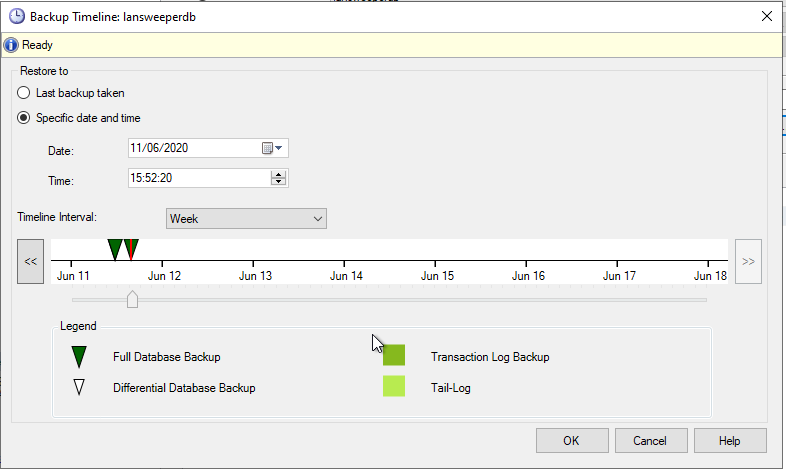Image resolution: width=786 pixels, height=469 pixels.
Task: Increase the time with up spinner arrow
Action: coord(279,174)
